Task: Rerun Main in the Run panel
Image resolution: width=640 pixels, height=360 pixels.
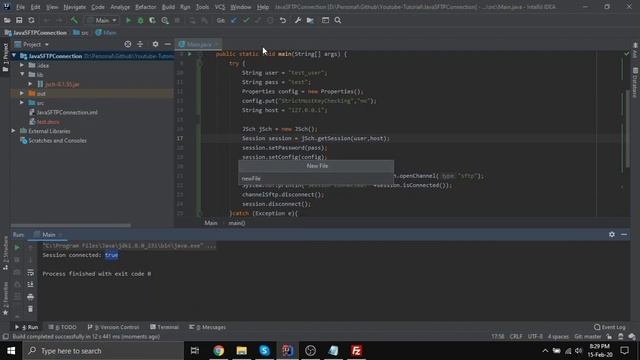Action: coord(17,247)
